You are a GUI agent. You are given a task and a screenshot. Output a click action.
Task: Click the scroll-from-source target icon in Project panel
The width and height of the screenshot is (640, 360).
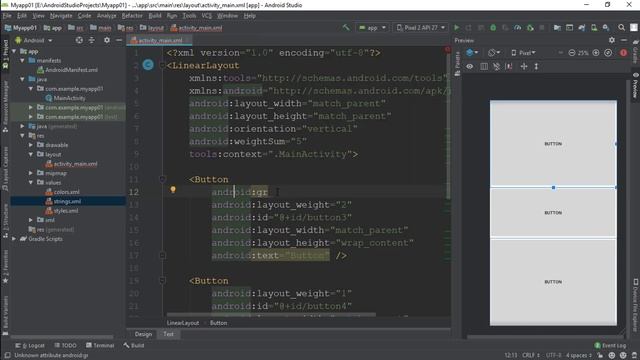click(x=79, y=40)
